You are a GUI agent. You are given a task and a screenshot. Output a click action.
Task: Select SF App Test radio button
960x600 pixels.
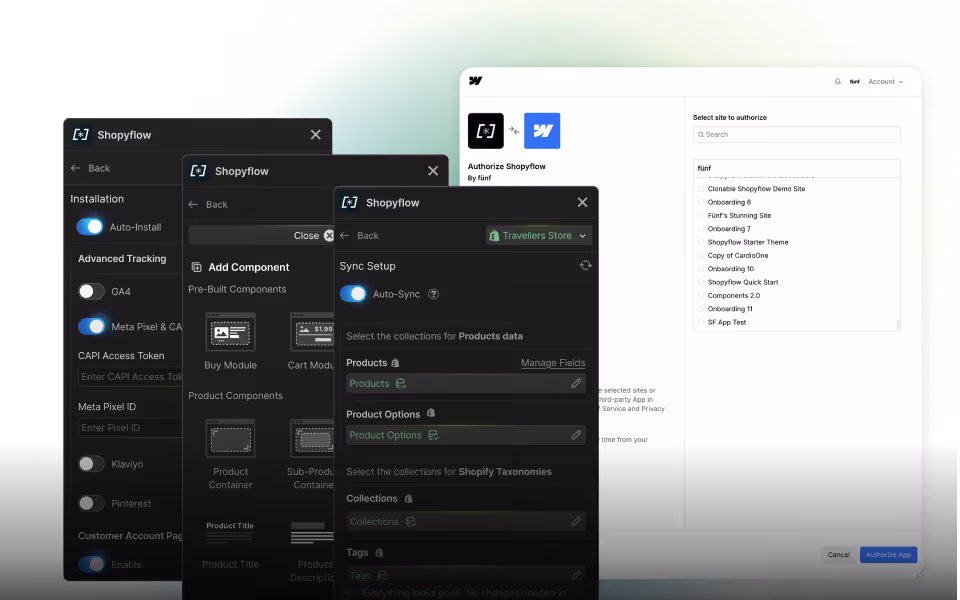tap(701, 322)
